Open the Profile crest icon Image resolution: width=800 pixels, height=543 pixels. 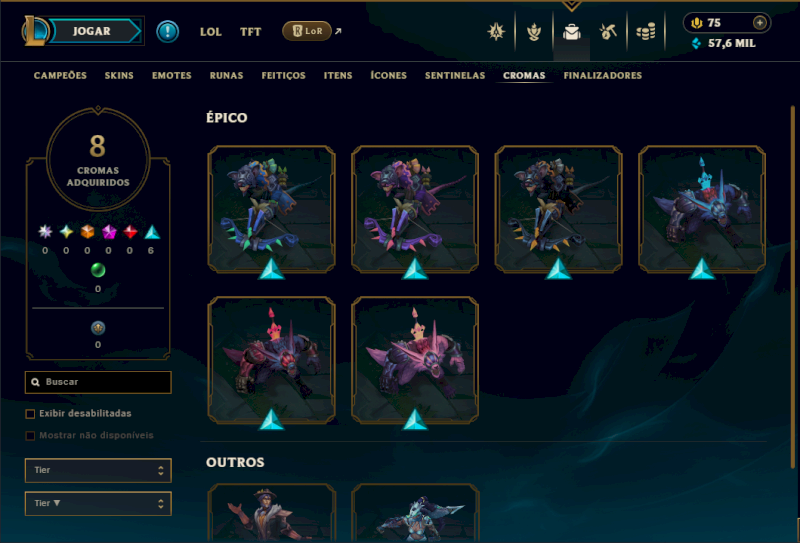pyautogui.click(x=496, y=32)
